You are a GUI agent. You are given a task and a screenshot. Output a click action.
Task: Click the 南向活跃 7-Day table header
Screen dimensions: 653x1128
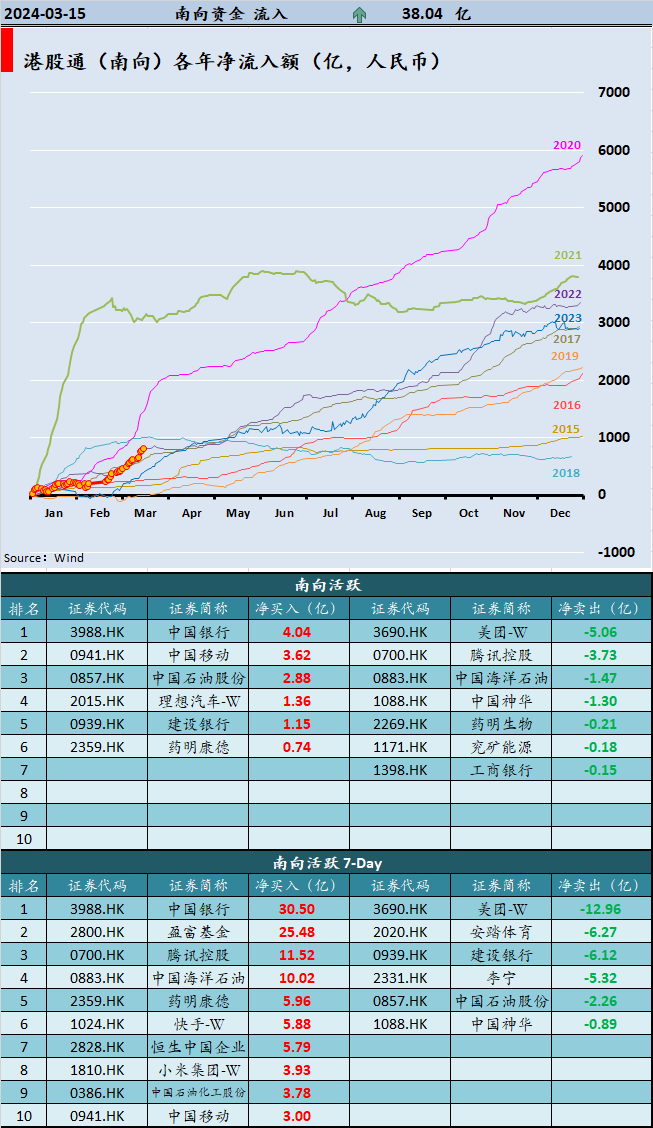click(x=326, y=861)
